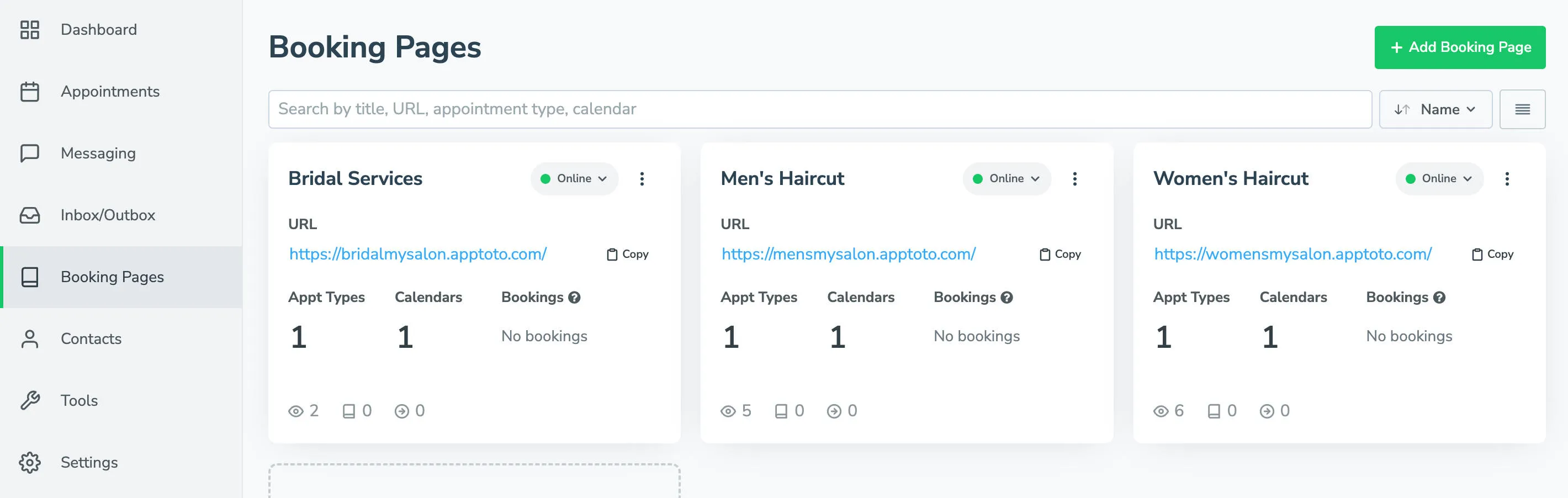Copy the Bridal Services booking URL

628,254
